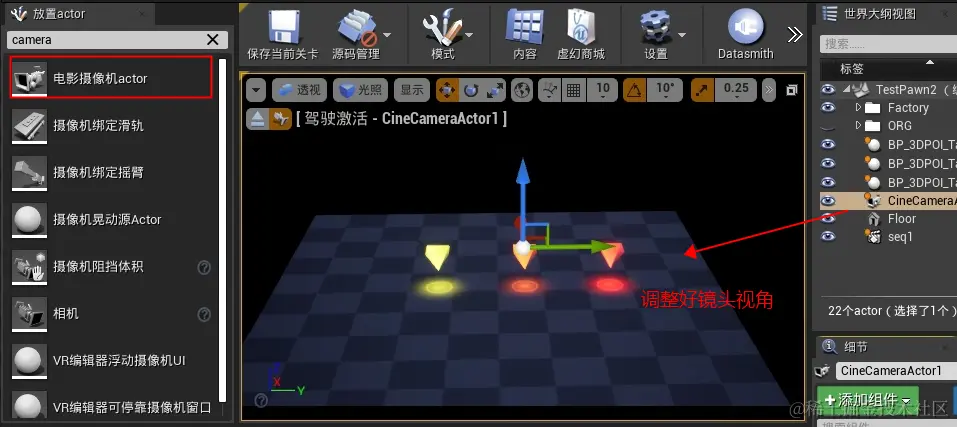Toggle visibility of the ORG folder
Image resolution: width=957 pixels, height=427 pixels.
[x=828, y=127]
